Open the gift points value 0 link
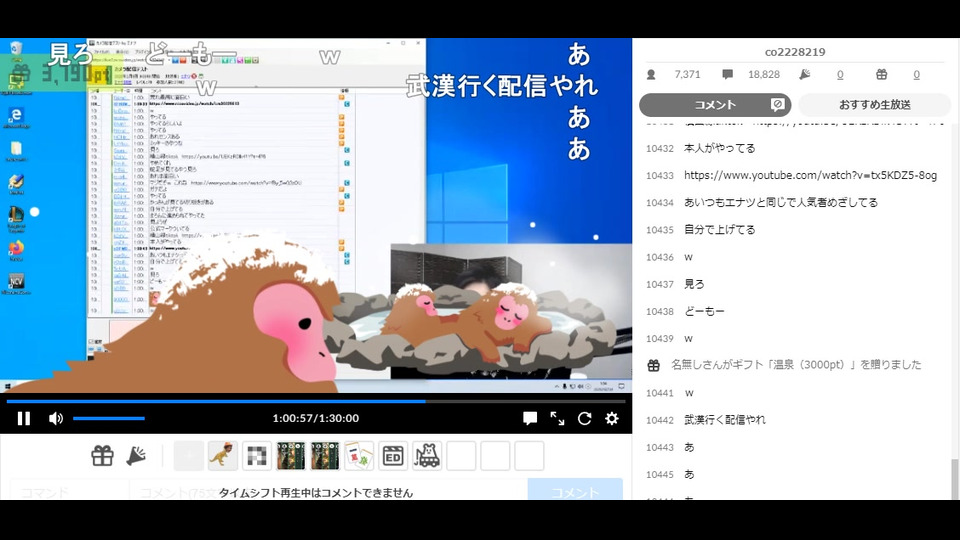Screen dimensions: 960x540 click(917, 75)
